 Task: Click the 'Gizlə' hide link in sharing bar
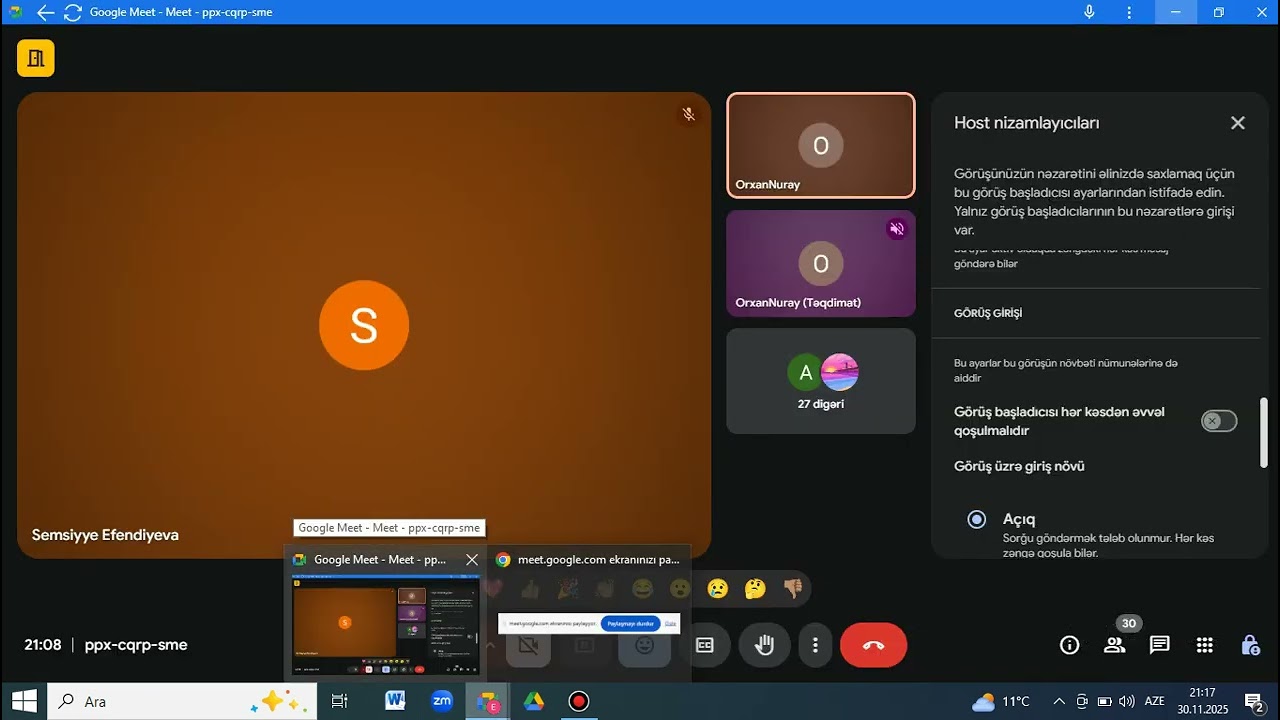click(671, 623)
